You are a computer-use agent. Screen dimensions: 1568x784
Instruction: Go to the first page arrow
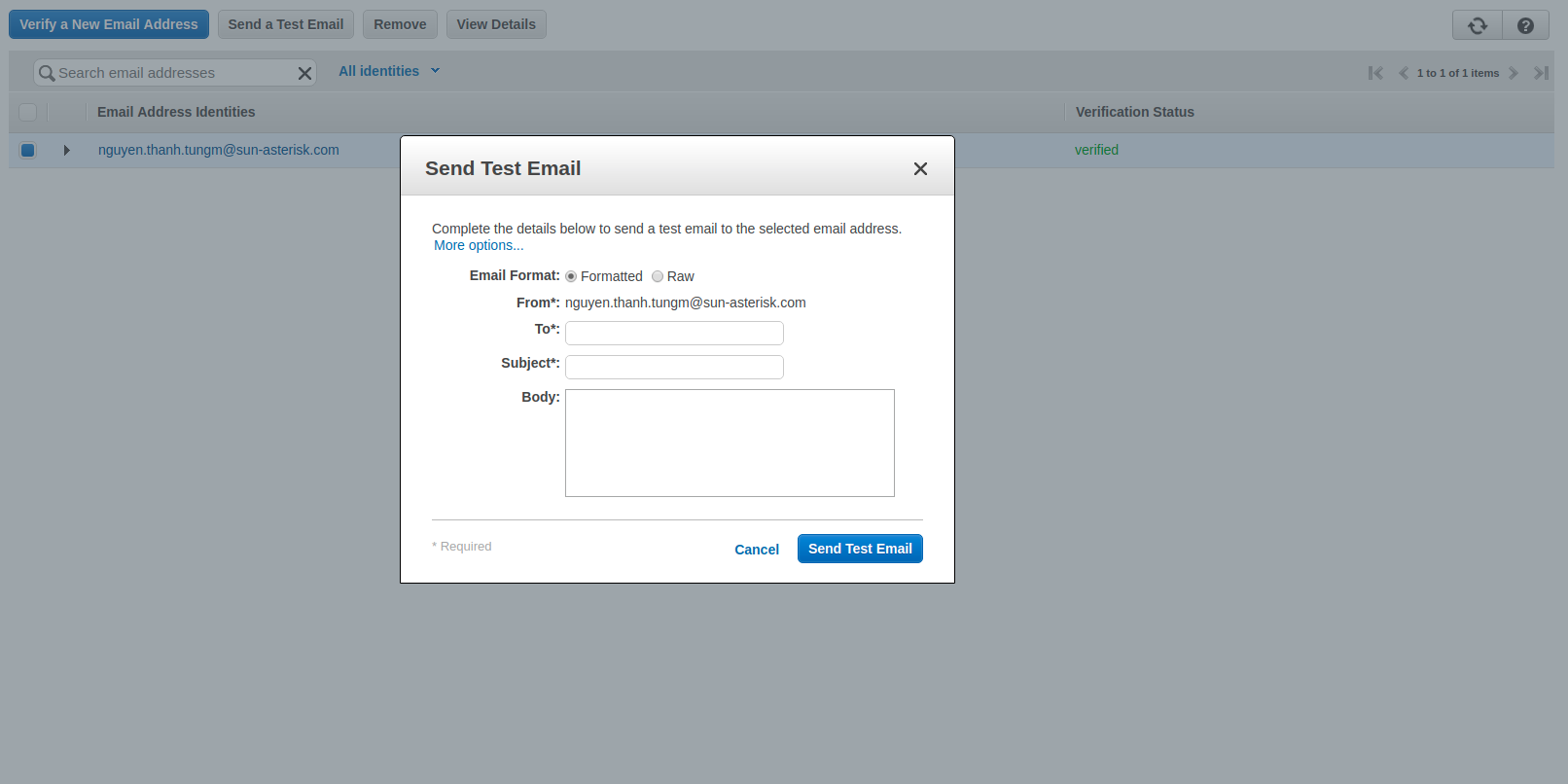click(x=1375, y=73)
